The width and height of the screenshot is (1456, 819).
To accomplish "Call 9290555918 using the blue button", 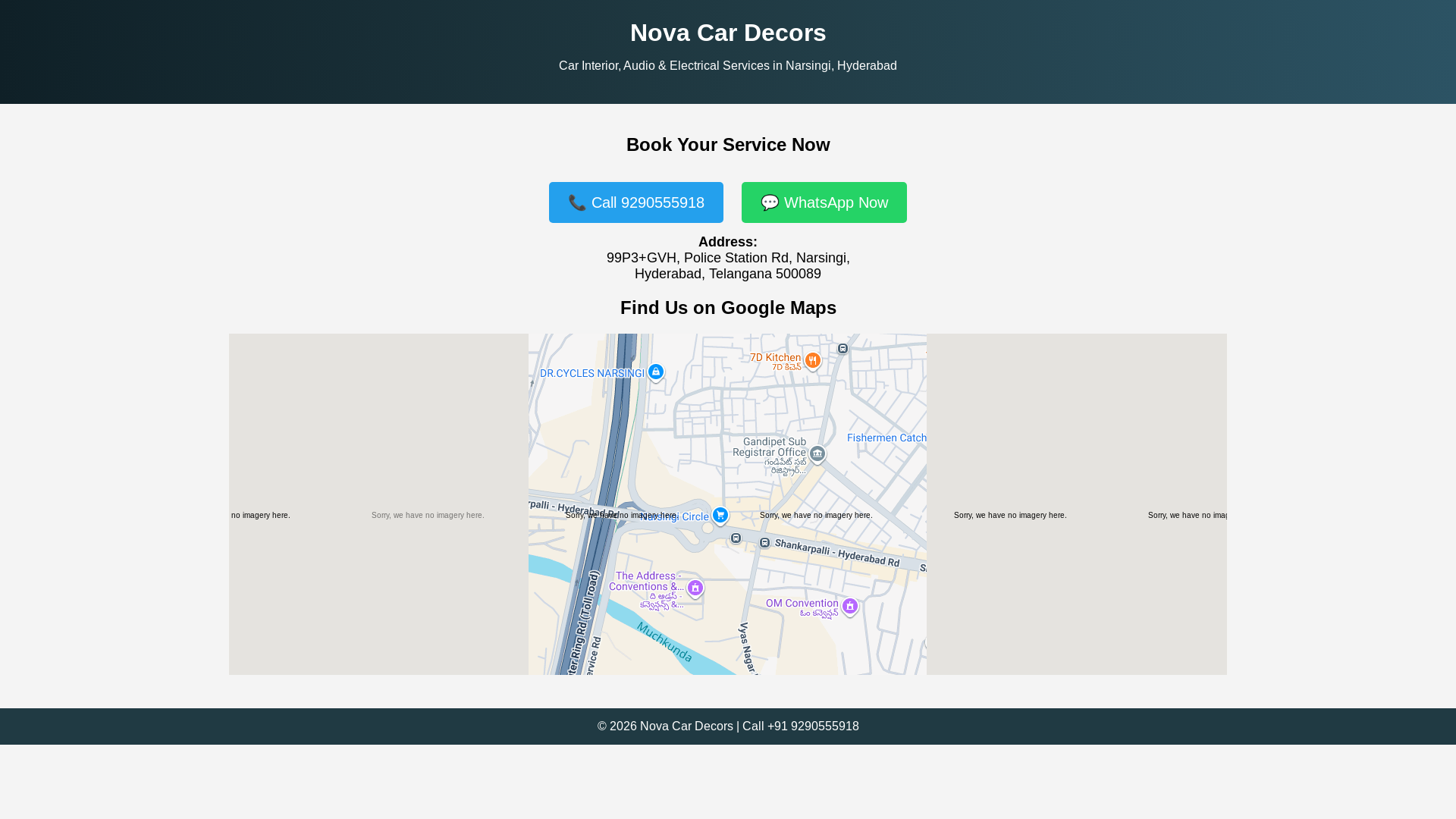I will [635, 202].
